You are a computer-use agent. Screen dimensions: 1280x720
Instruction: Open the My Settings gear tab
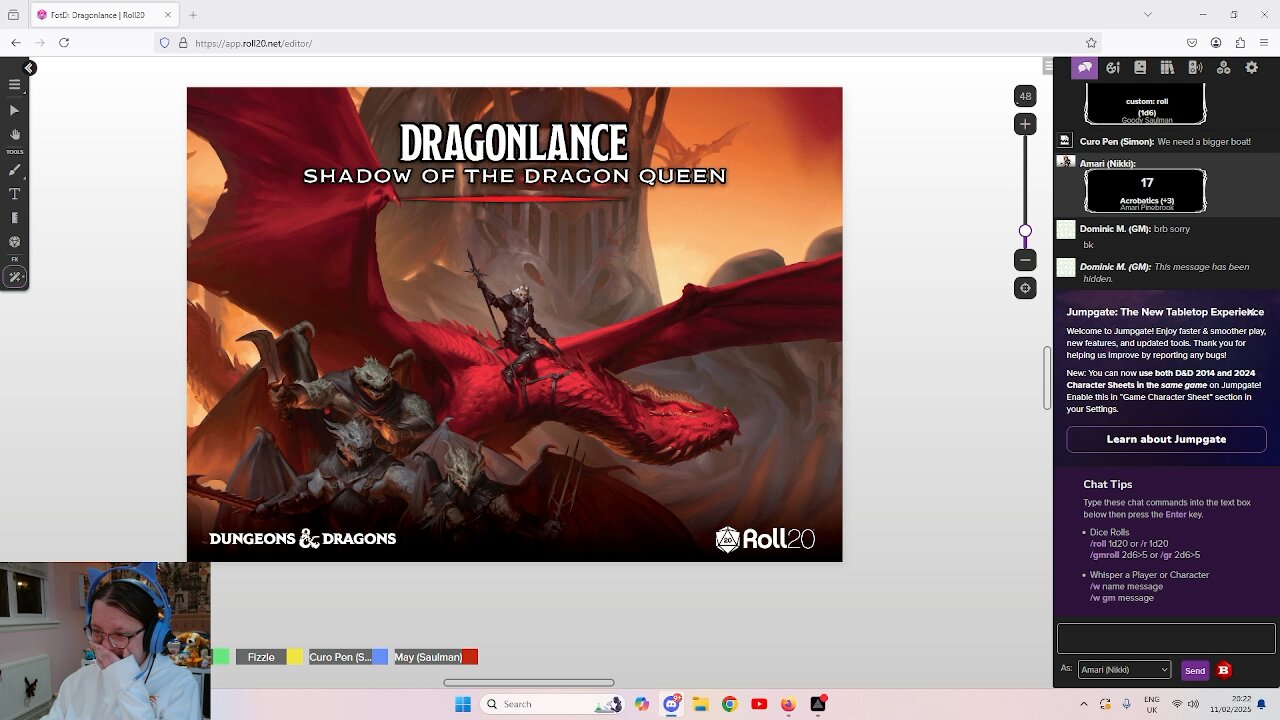(1251, 68)
